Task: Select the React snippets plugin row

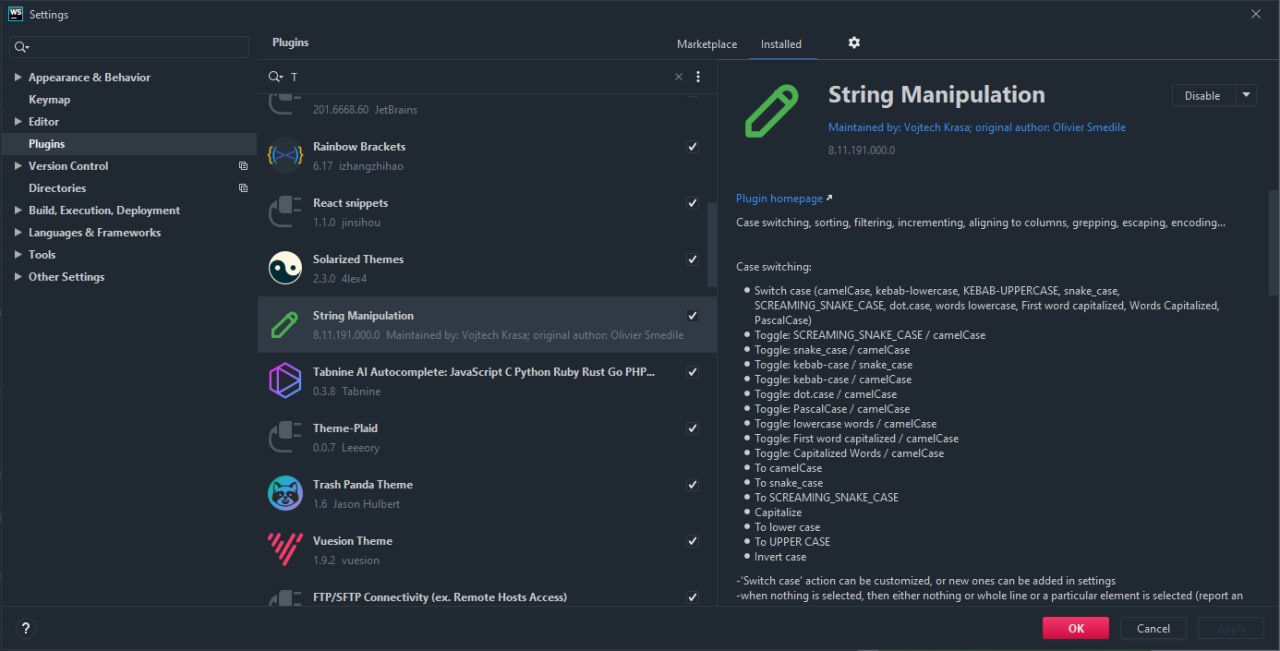Action: 487,212
